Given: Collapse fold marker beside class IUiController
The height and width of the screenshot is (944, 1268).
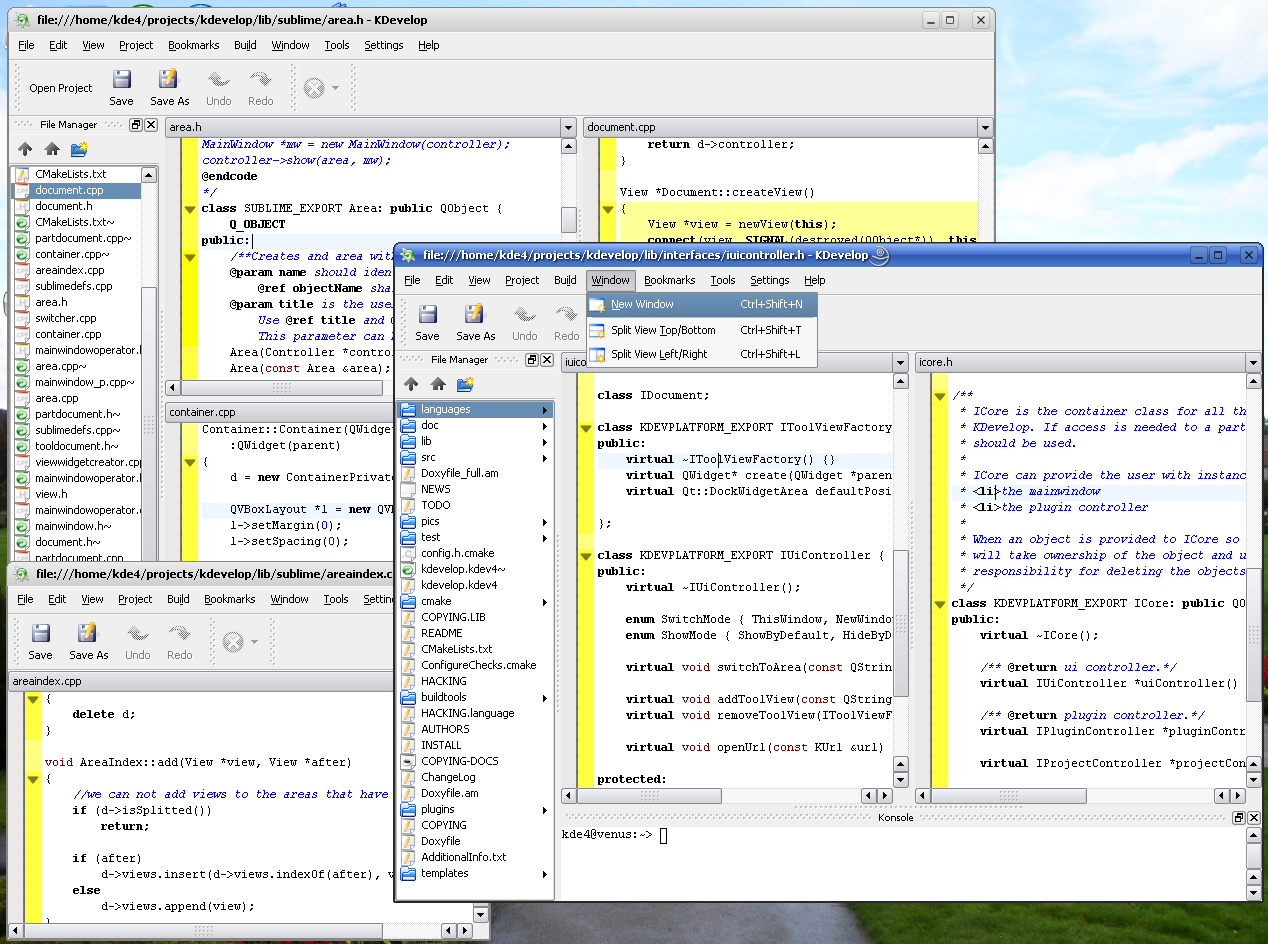Looking at the screenshot, I should 585,556.
